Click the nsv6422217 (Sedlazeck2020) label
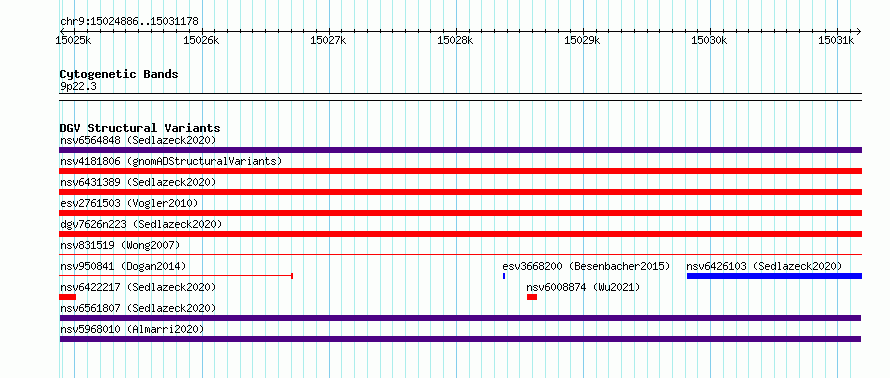Screen dimensions: 890x378 [138, 287]
